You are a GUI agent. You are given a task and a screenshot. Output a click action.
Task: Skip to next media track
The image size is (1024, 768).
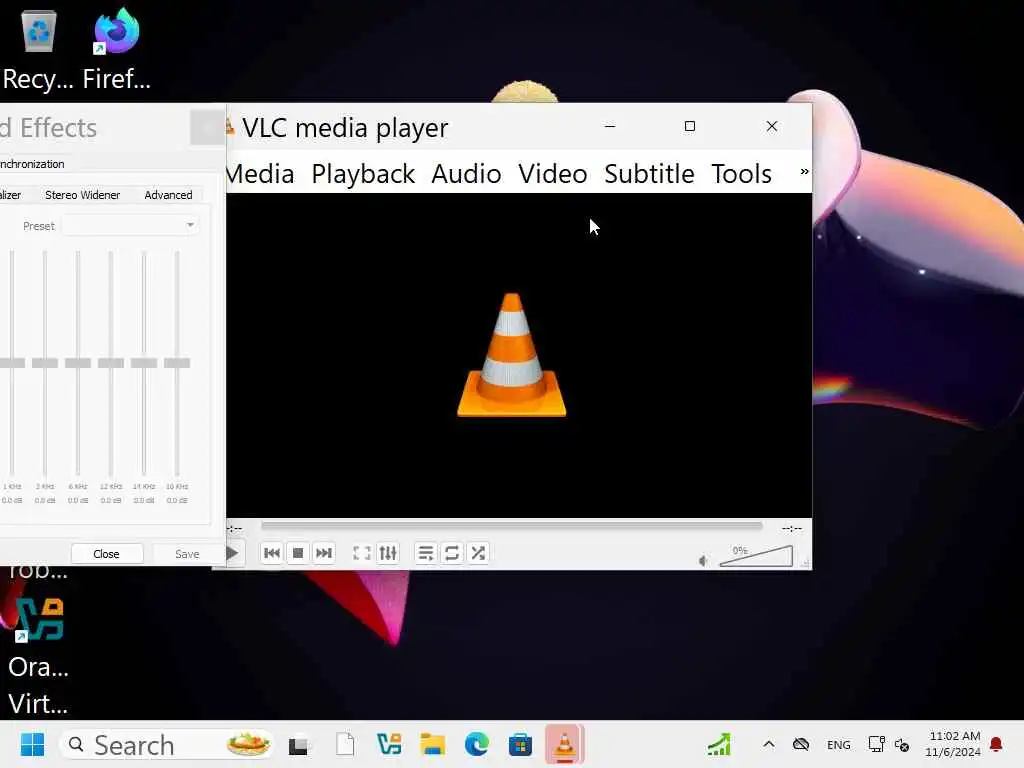[324, 553]
